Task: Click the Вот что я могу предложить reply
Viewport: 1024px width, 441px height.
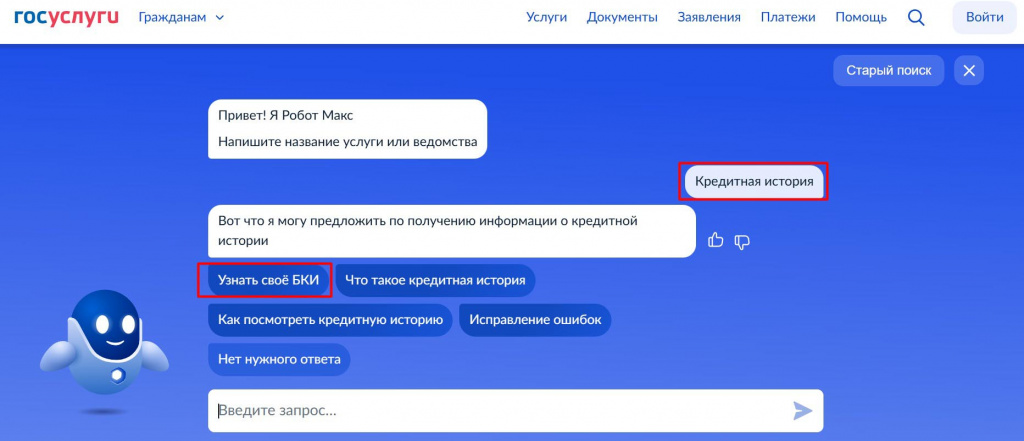Action: coord(452,231)
